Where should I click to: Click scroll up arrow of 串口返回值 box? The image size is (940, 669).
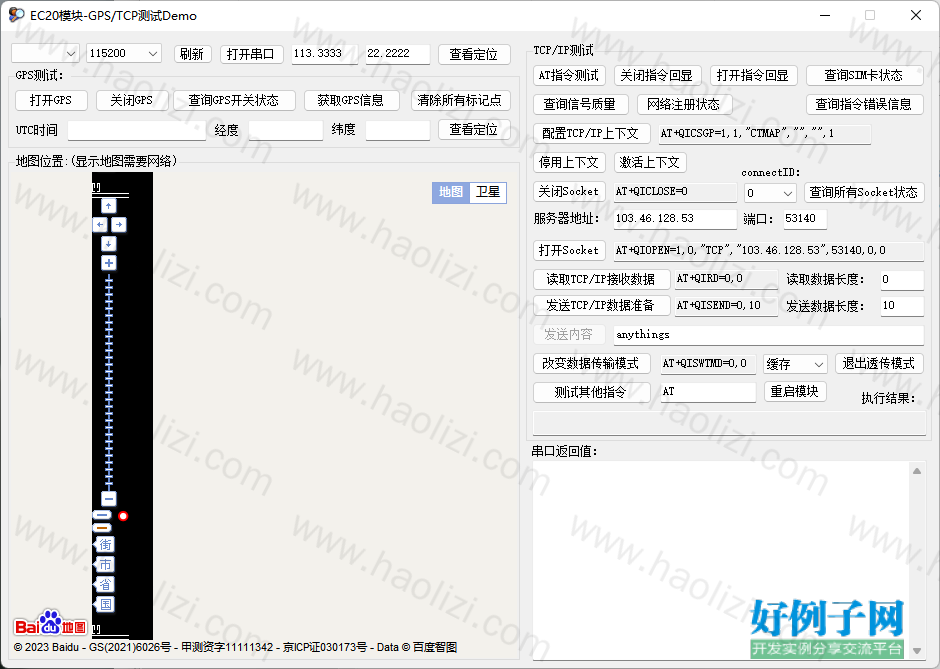tap(917, 471)
